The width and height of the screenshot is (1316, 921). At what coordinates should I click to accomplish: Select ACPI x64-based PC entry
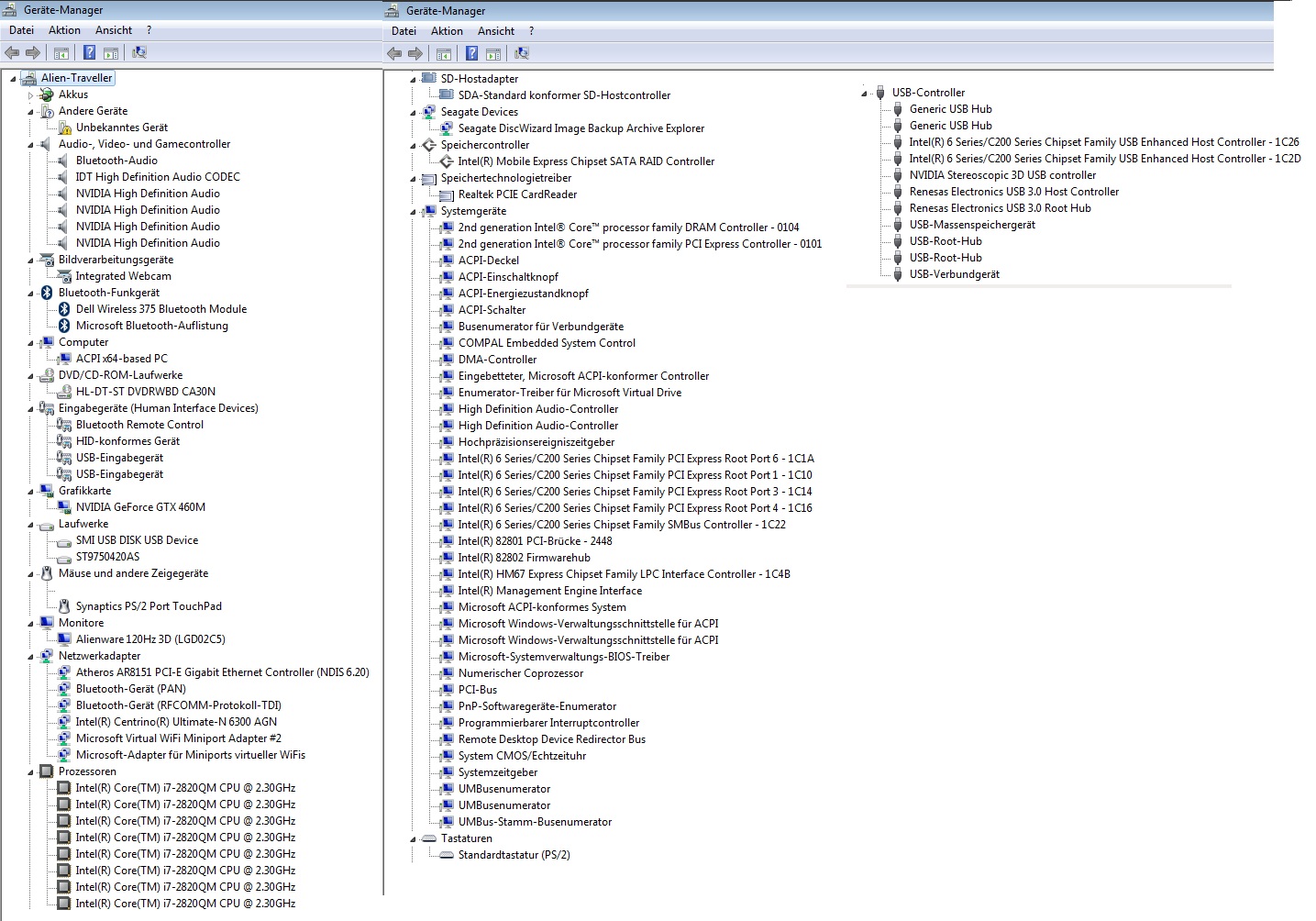point(122,359)
